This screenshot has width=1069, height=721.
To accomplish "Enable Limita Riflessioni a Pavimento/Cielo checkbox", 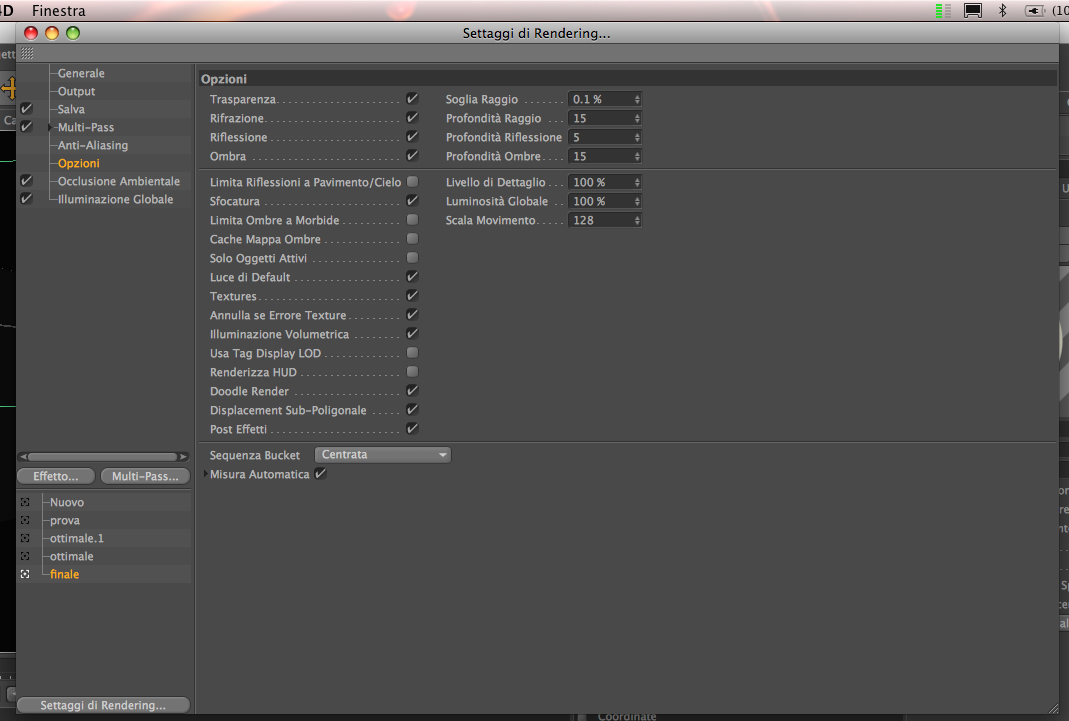I will pyautogui.click(x=412, y=182).
